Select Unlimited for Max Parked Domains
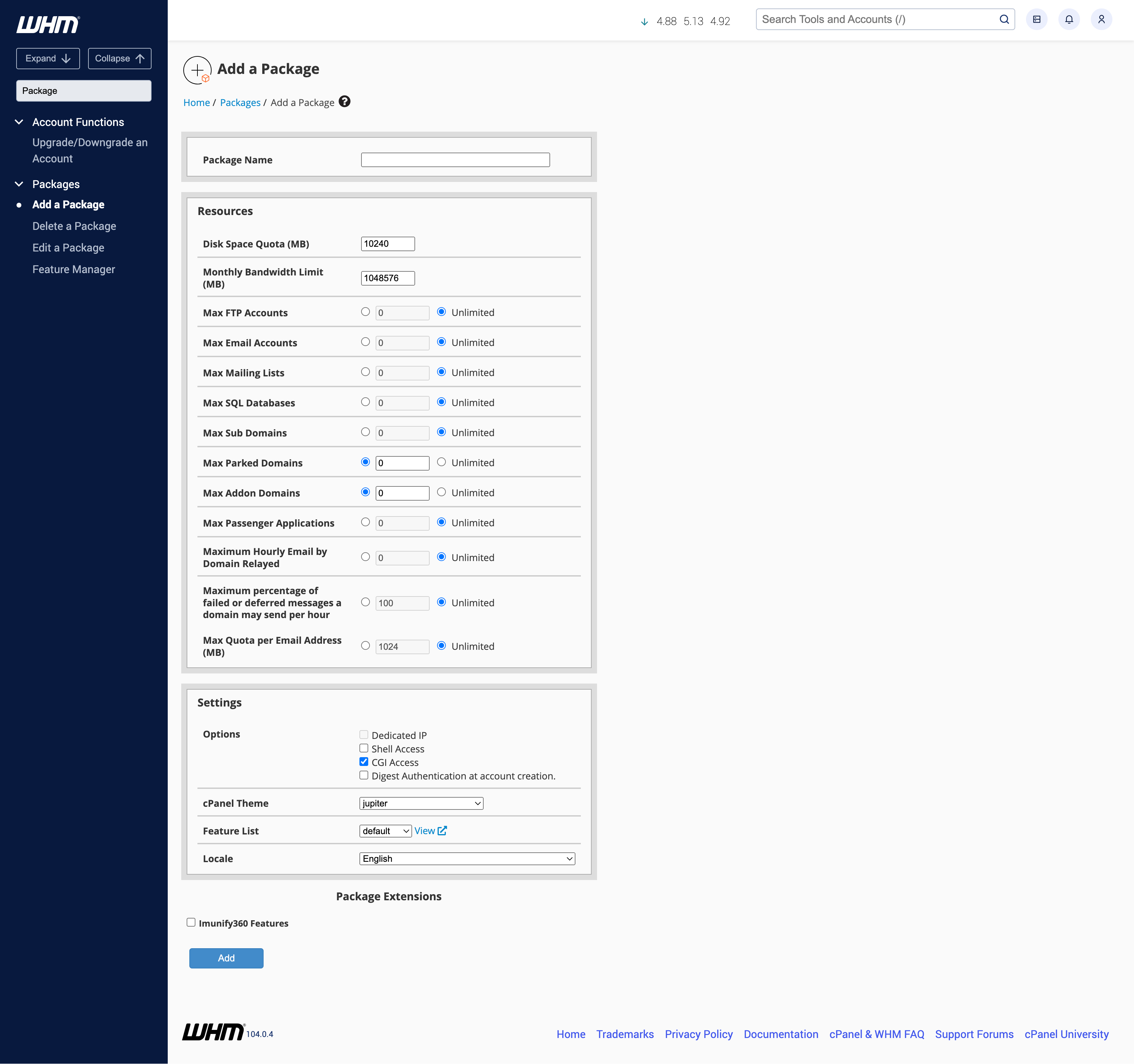The image size is (1134, 1064). [x=441, y=462]
